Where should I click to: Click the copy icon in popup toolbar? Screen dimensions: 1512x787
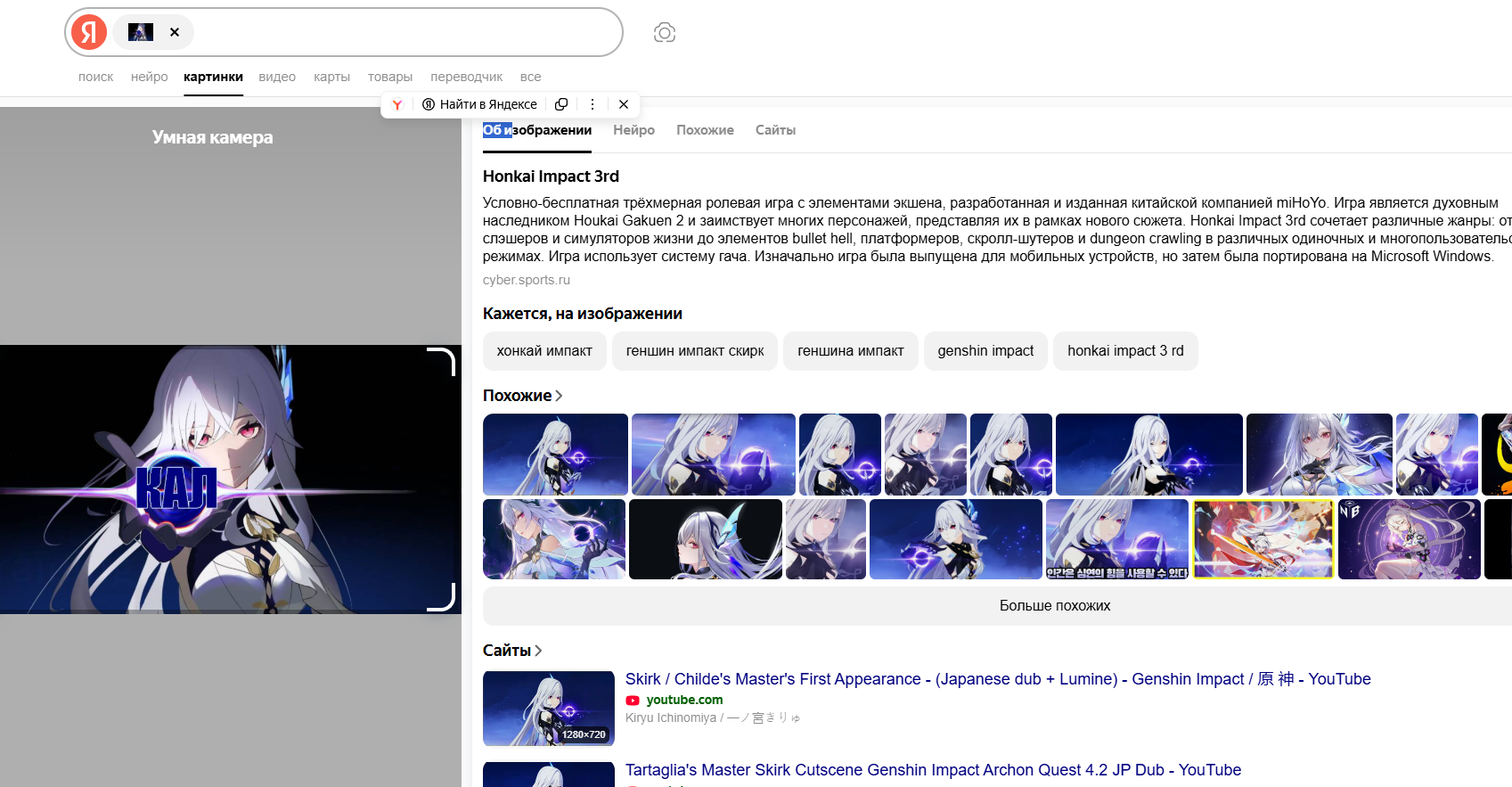click(561, 104)
